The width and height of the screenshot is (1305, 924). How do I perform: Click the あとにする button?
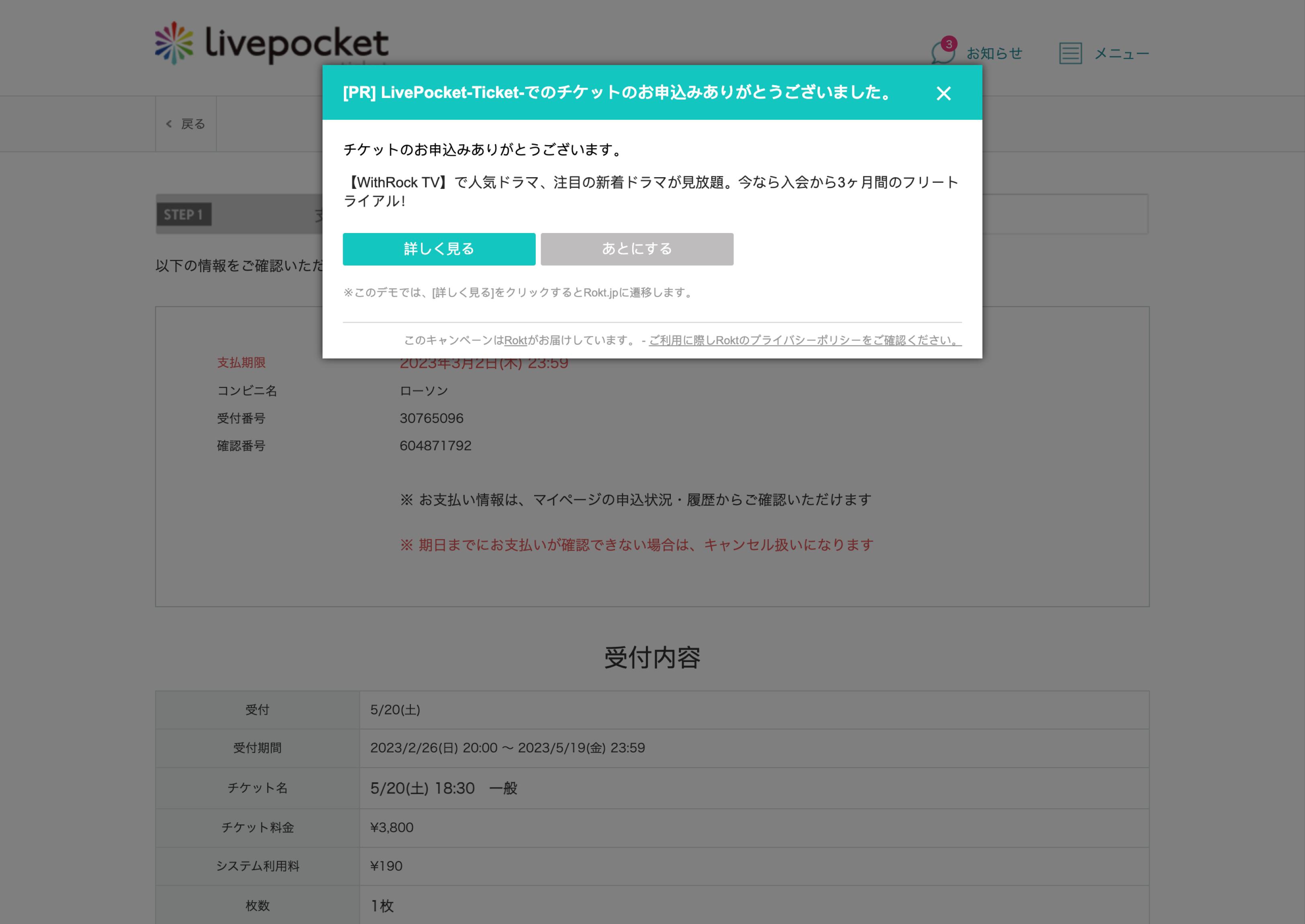[637, 249]
